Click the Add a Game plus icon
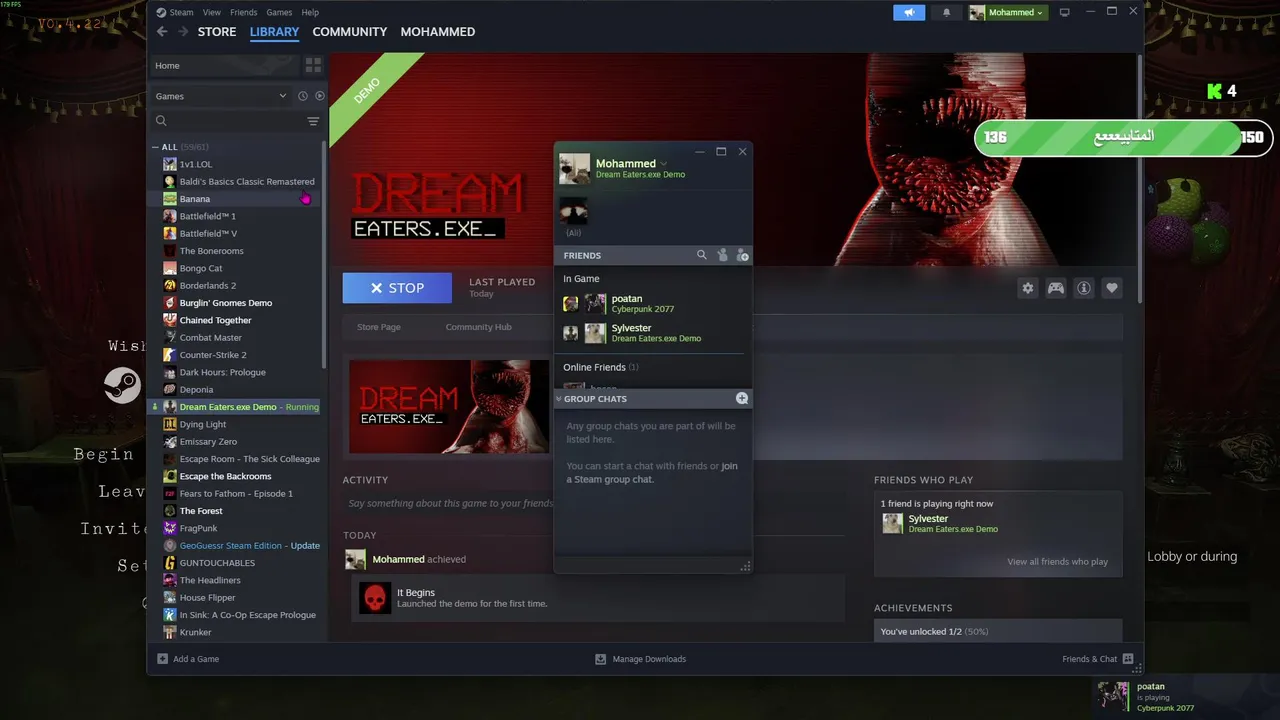This screenshot has height=720, width=1280. (x=163, y=659)
